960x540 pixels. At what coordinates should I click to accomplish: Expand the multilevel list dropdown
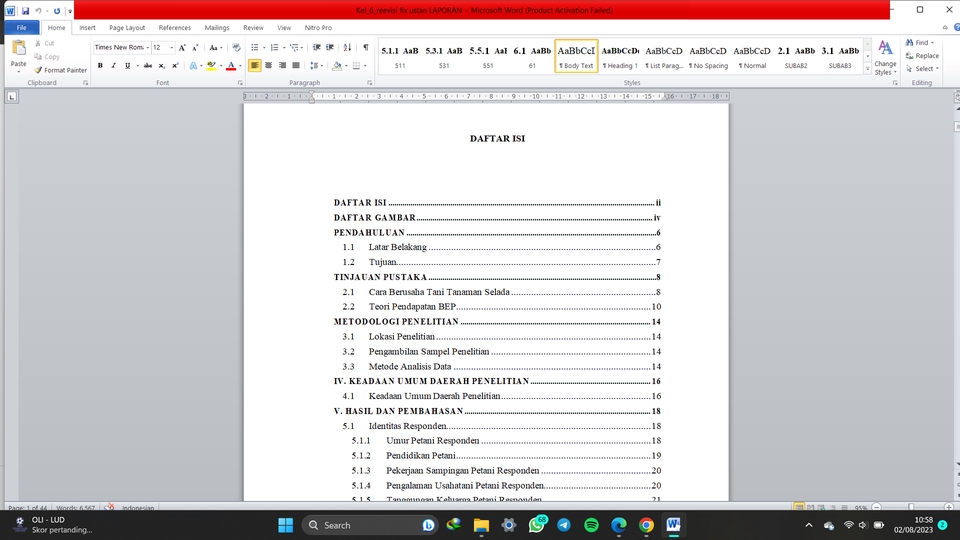pos(304,47)
